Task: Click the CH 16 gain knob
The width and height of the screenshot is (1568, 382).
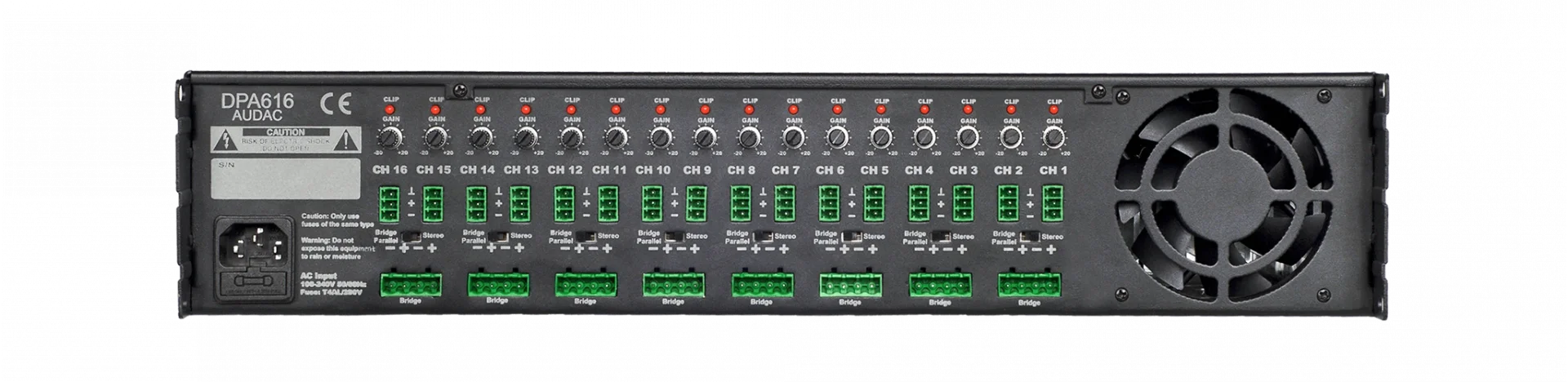Action: pos(390,136)
